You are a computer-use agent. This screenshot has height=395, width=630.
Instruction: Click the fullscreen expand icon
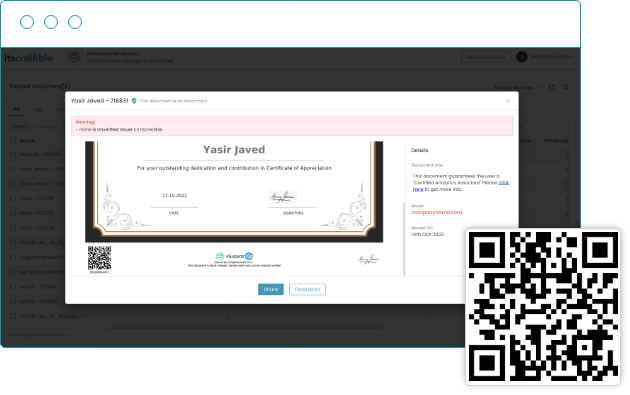[x=565, y=87]
